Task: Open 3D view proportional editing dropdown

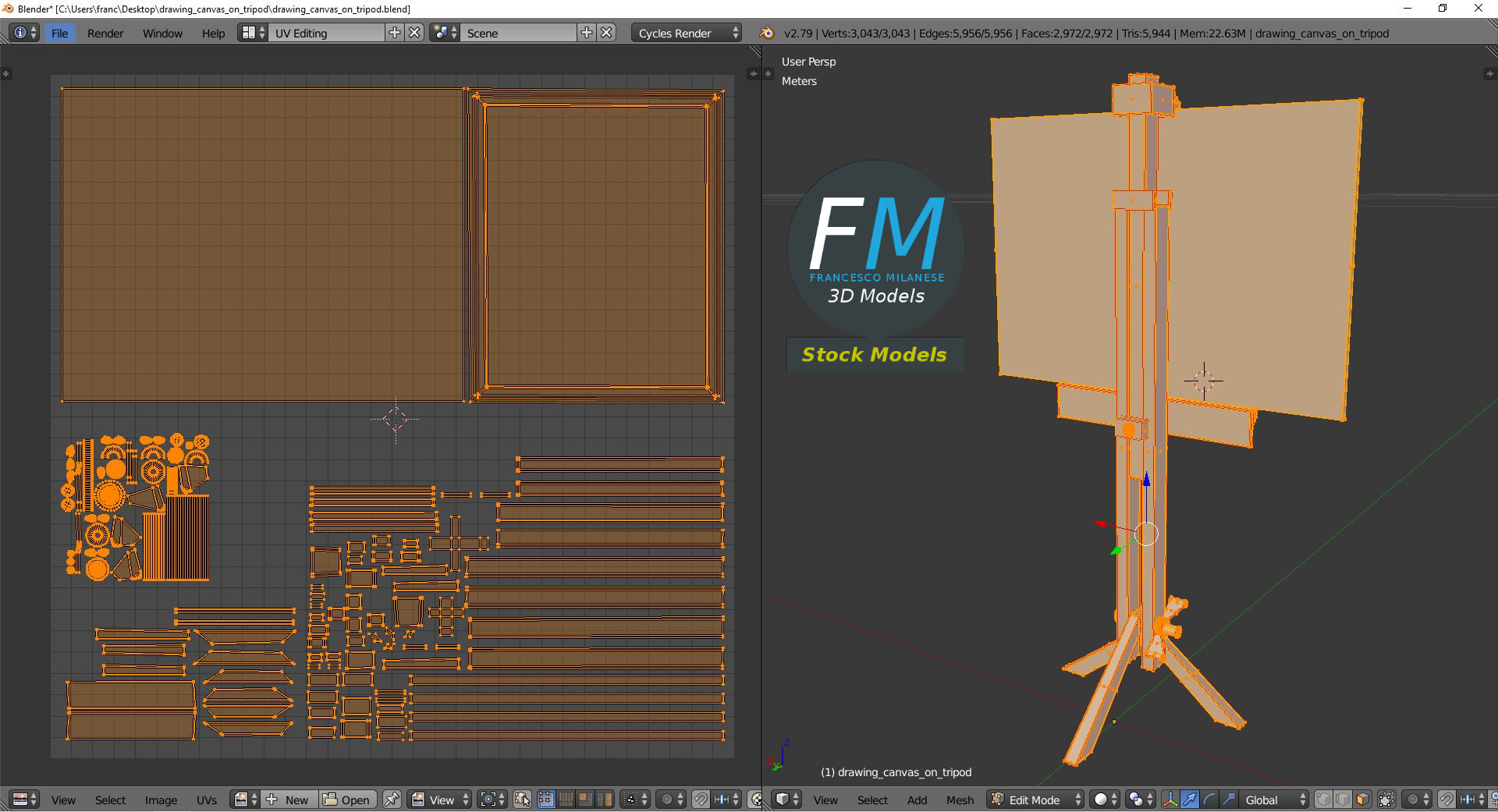Action: 1416,800
